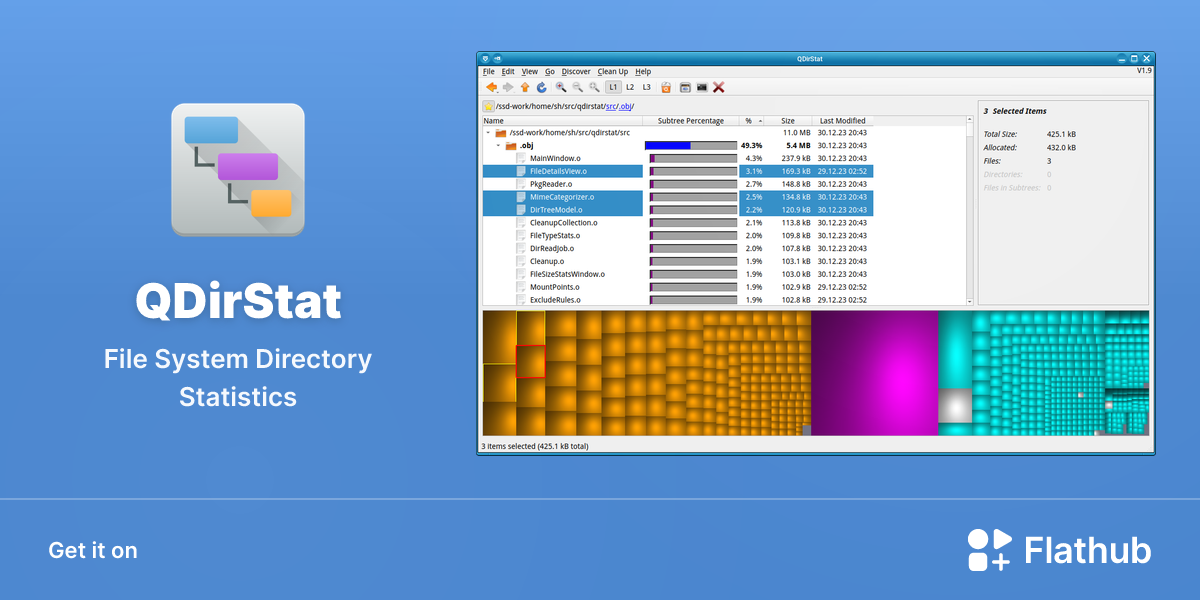
Task: Follow the .obj link in the breadcrumb path
Action: 624,106
